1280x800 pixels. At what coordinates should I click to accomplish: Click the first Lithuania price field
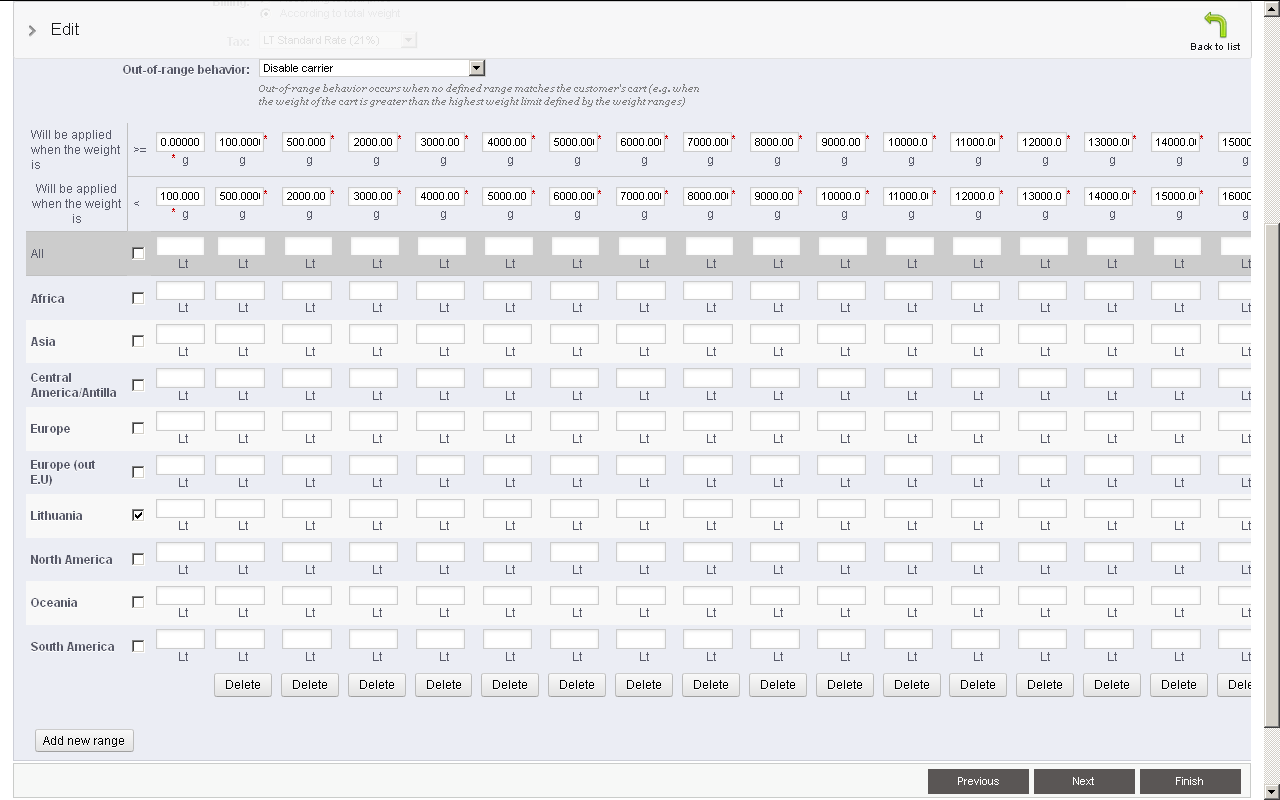click(180, 509)
